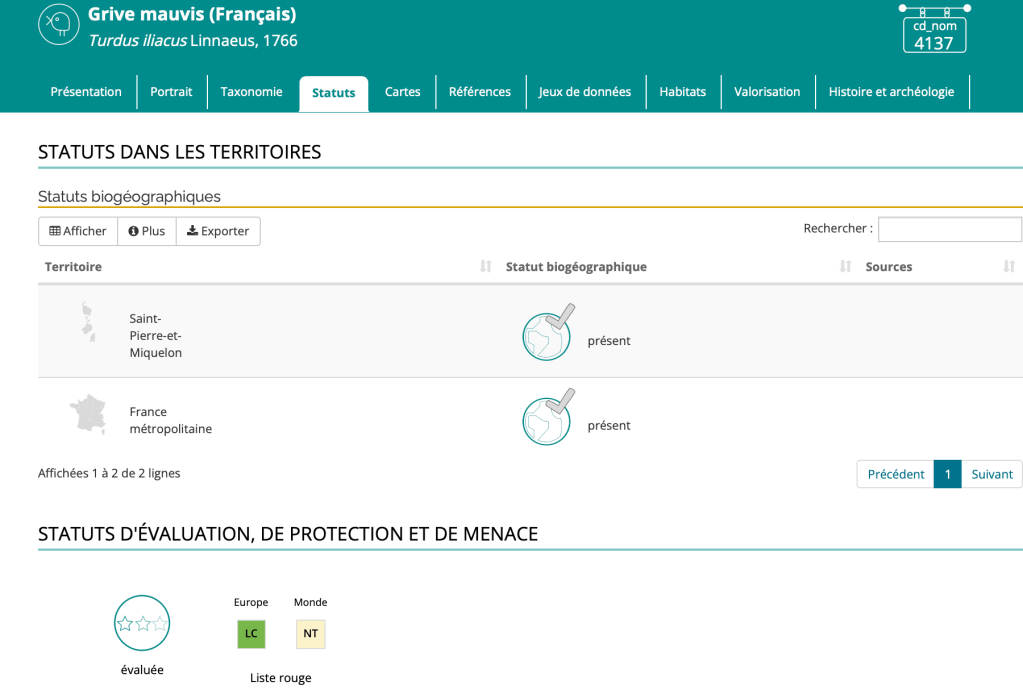The width and height of the screenshot is (1023, 698).
Task: Open the Cartes tab
Action: [x=402, y=92]
